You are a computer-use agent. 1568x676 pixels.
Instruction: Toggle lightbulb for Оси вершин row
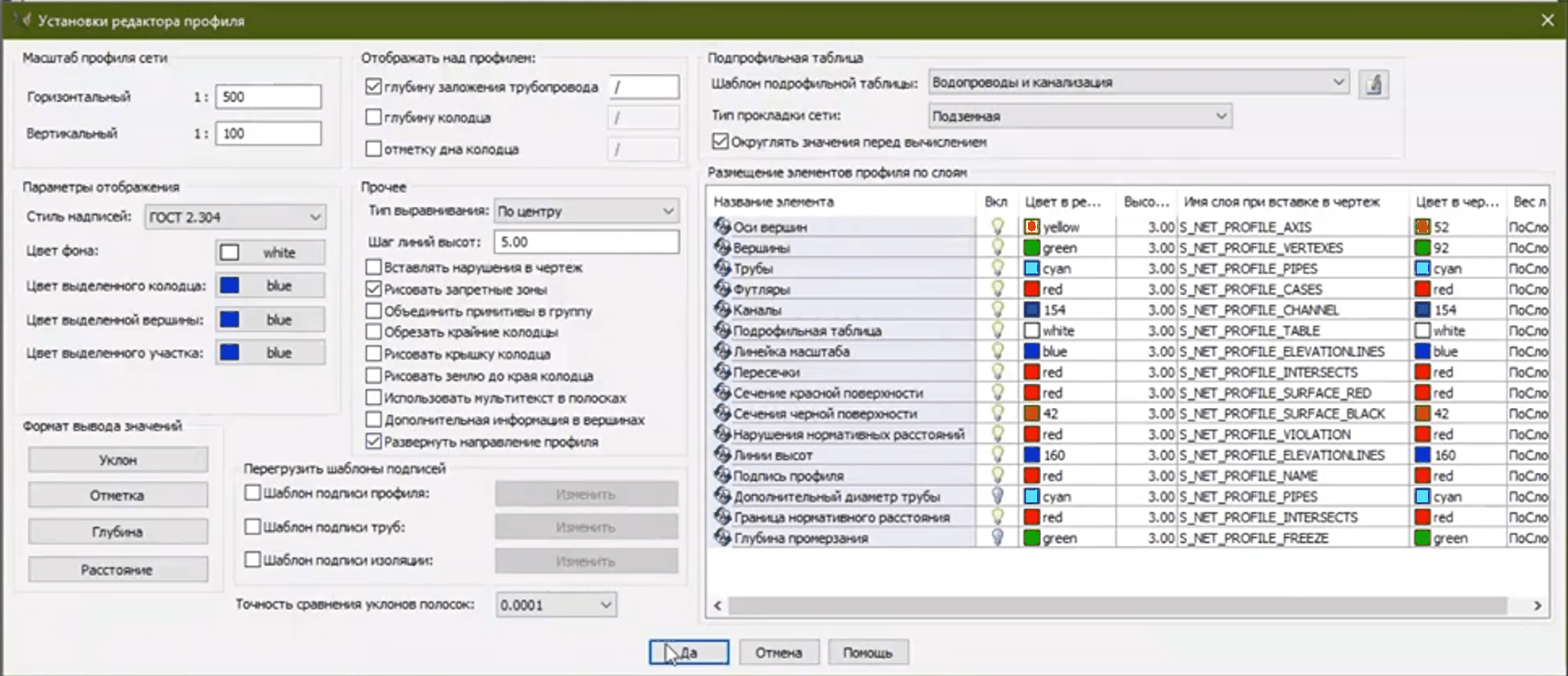tap(997, 227)
